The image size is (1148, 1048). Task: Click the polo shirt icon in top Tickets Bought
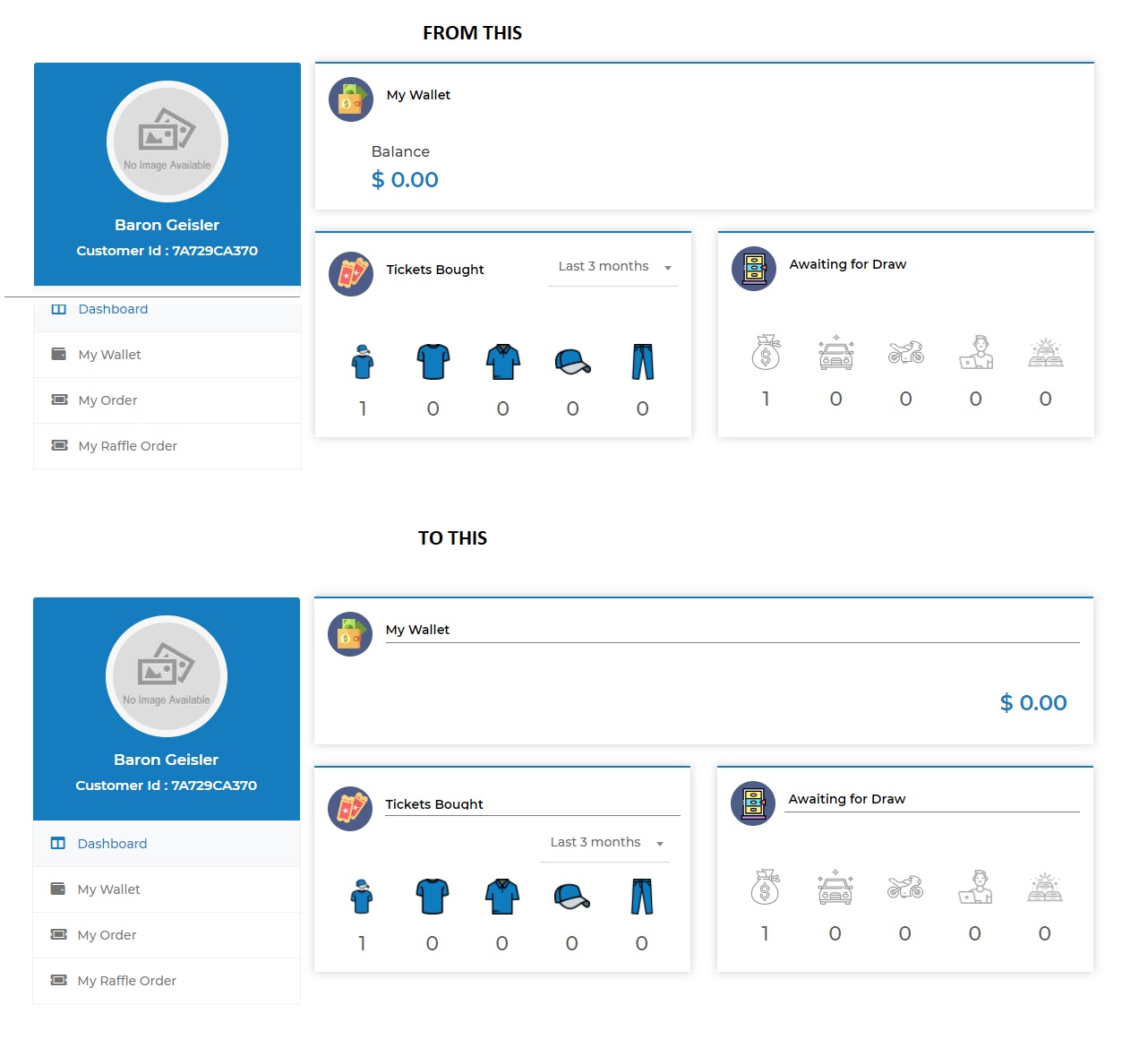(503, 362)
